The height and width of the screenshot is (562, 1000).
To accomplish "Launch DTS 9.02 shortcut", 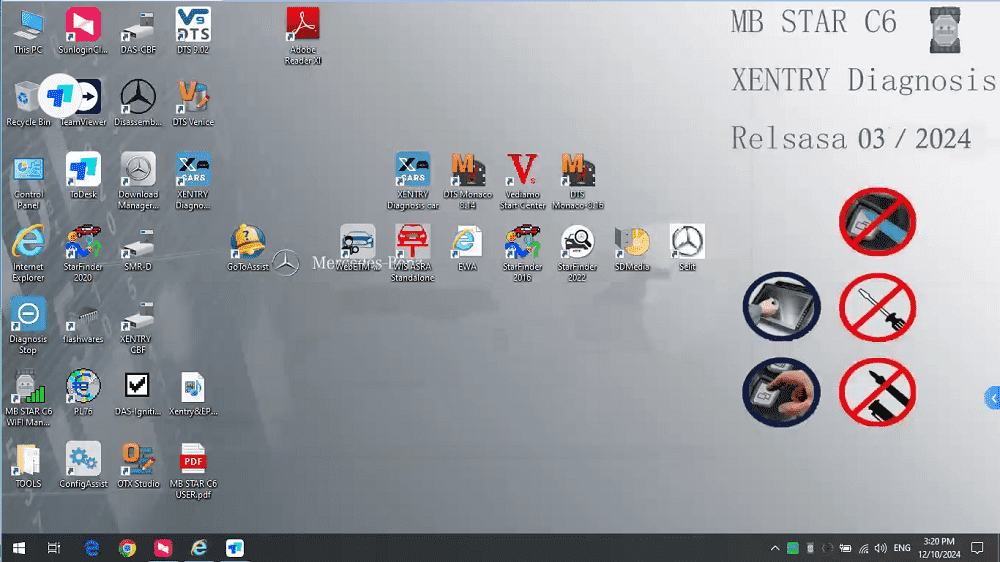I will pos(193,32).
